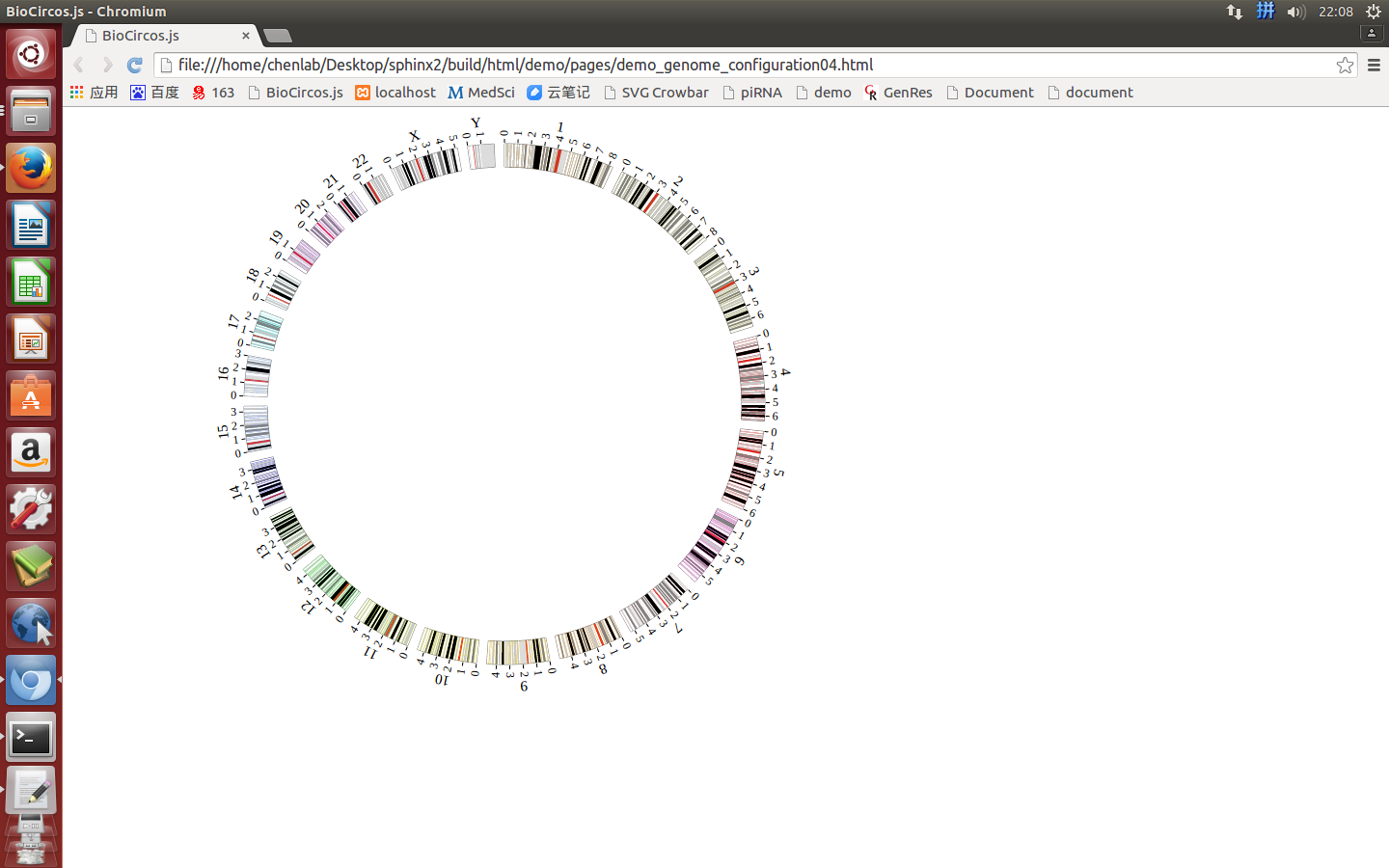This screenshot has width=1389, height=868.
Task: Open the Amazon launcher icon
Action: pos(31,452)
